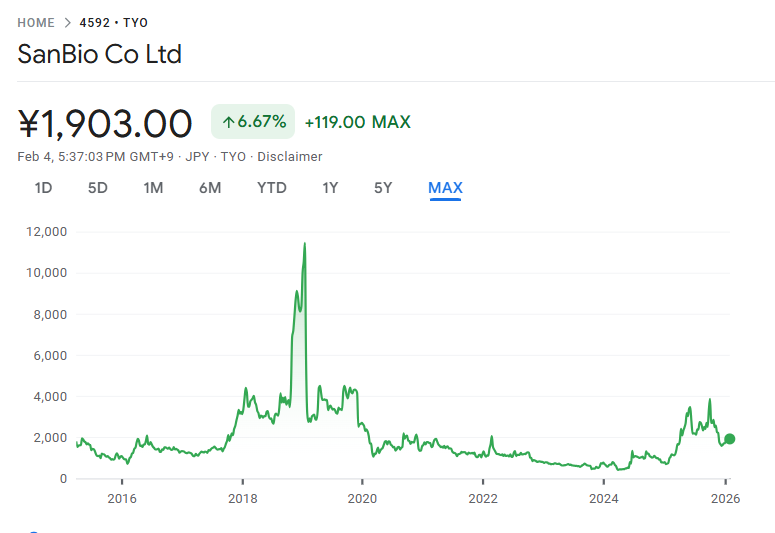Click the 2020 label on the x-axis
775x533 pixels.
pyautogui.click(x=362, y=499)
